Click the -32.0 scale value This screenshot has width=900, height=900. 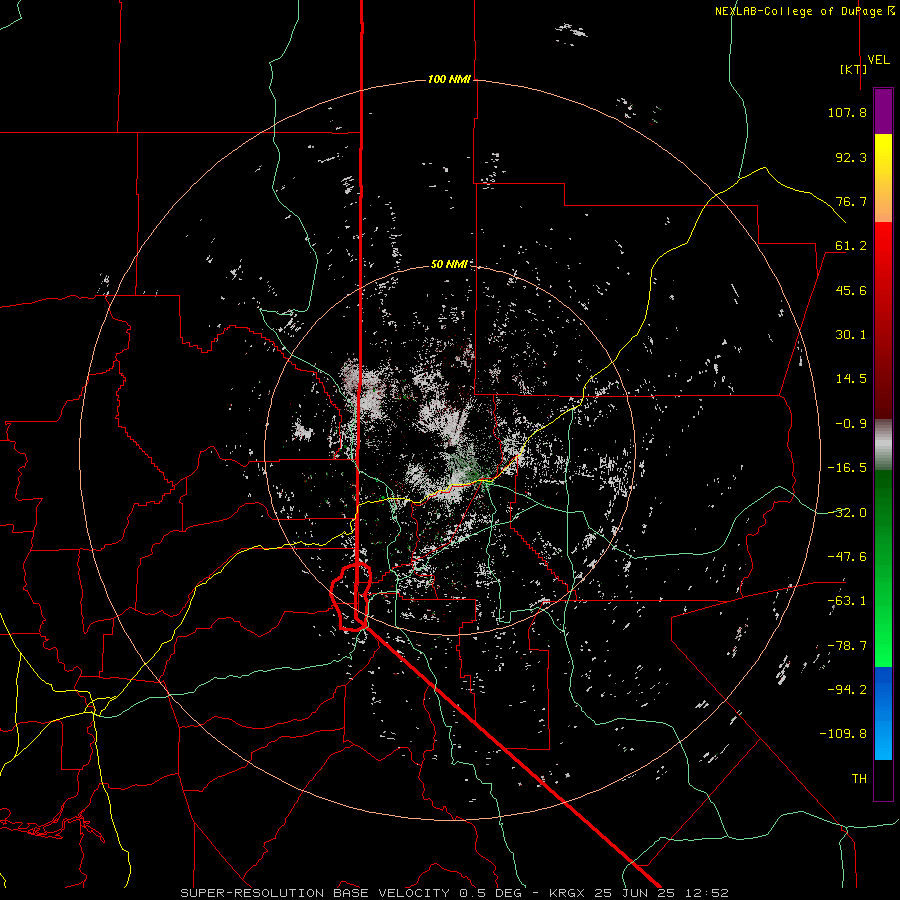(x=847, y=513)
